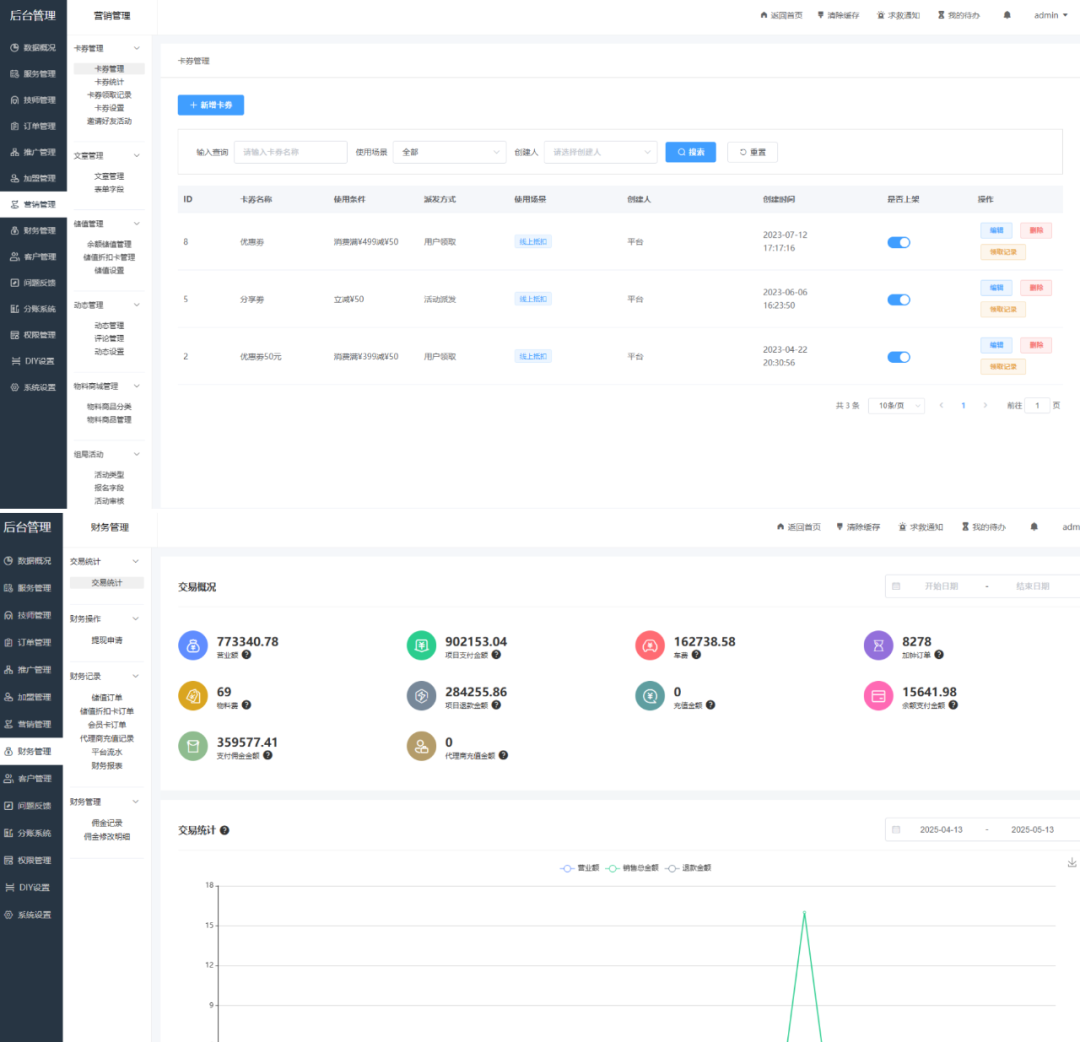Image resolution: width=1080 pixels, height=1042 pixels.
Task: Toggle the 退款金额 series in chart legend
Action: [x=689, y=868]
